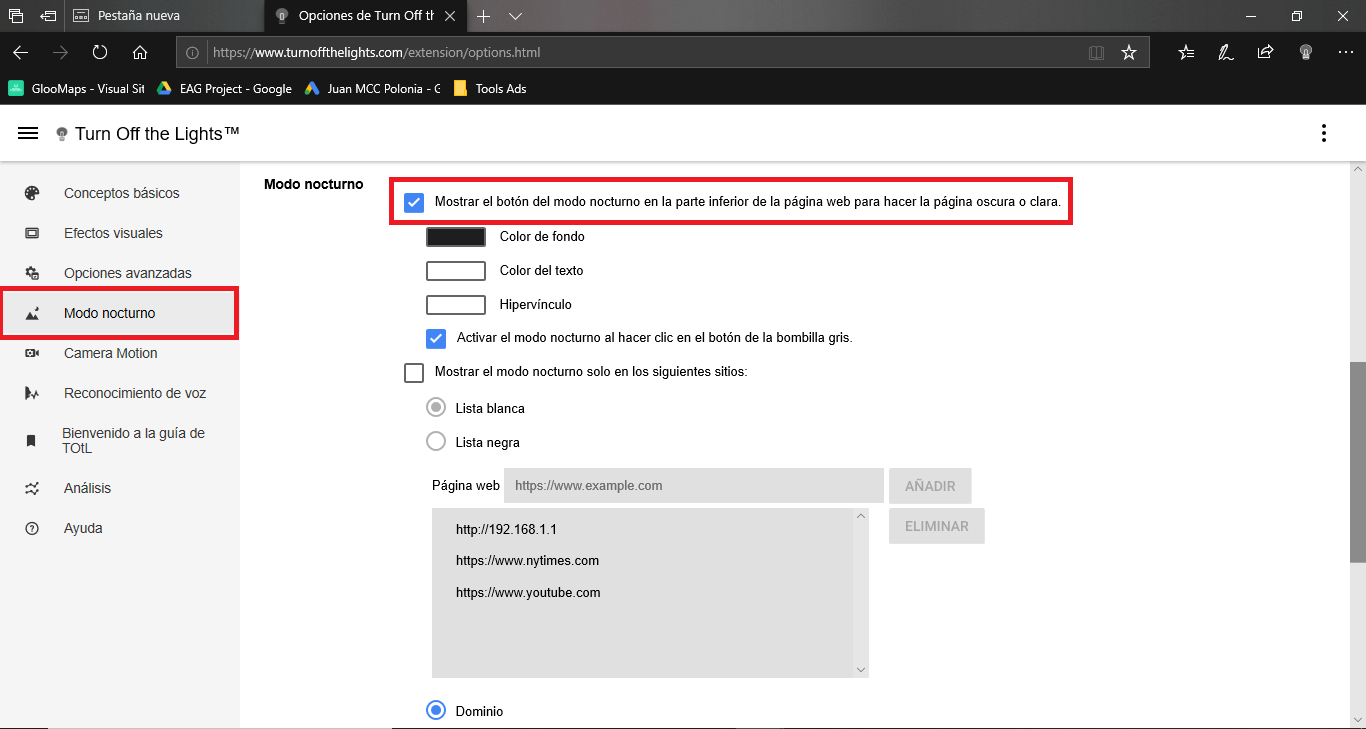This screenshot has height=729, width=1366.
Task: Click the set tabs aside icon
Action: pyautogui.click(x=48, y=16)
